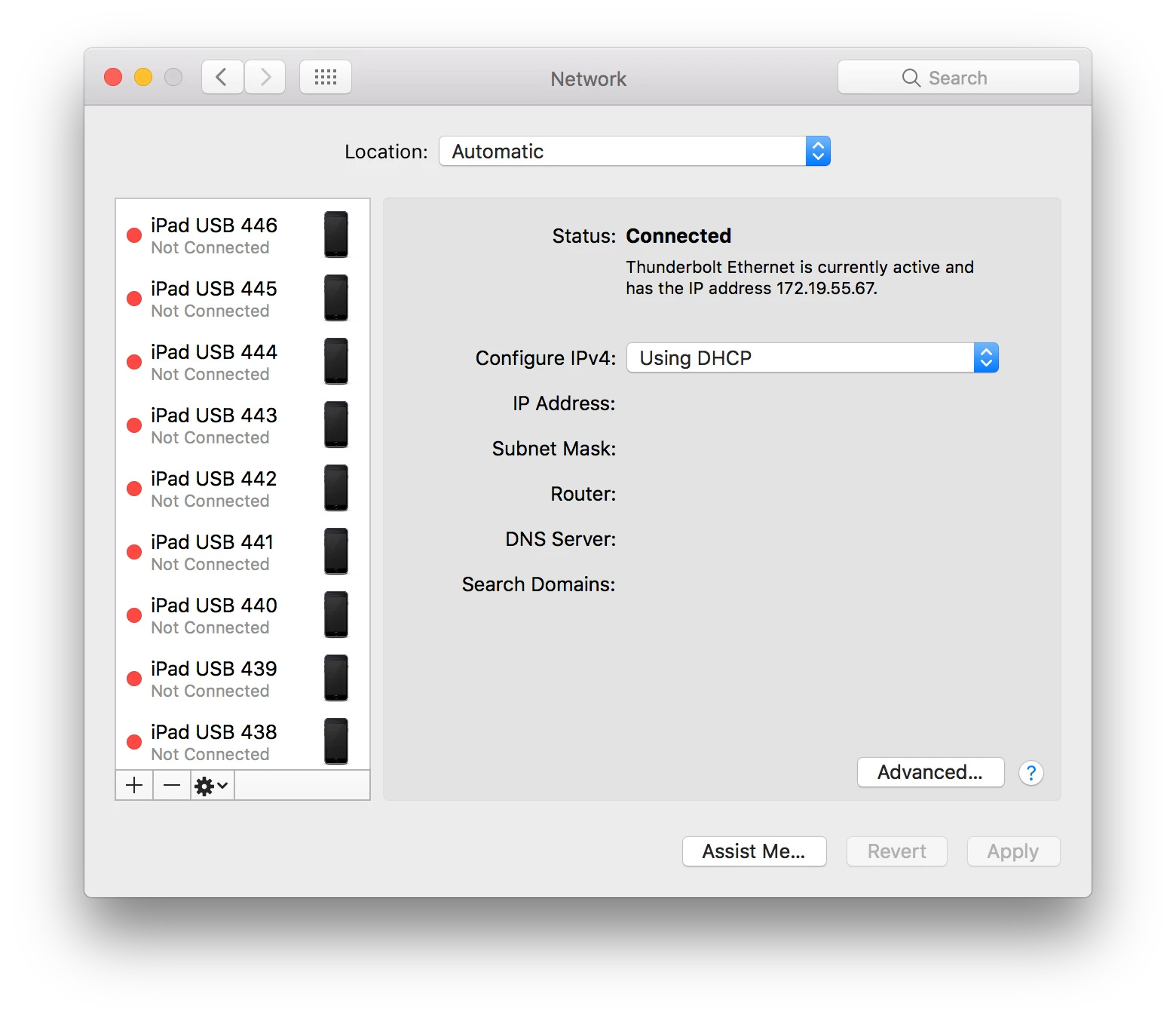This screenshot has width=1176, height=1018.
Task: Click the device icon for iPad USB 440
Action: tap(336, 615)
